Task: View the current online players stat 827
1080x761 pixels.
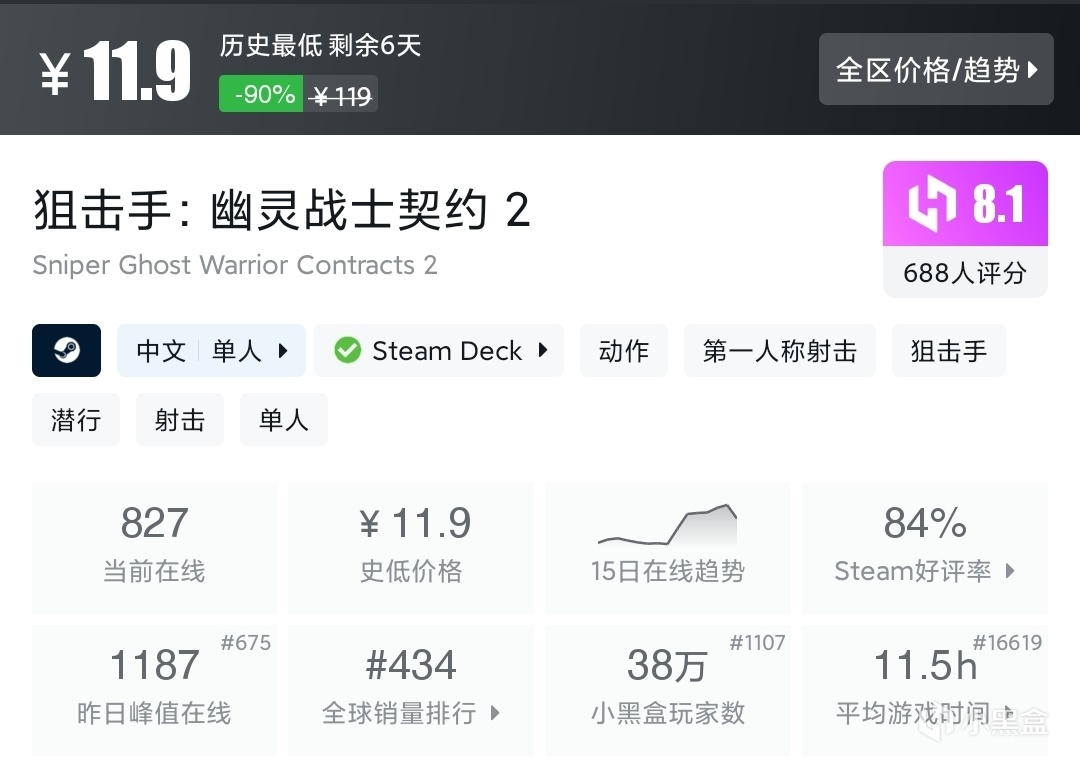Action: click(x=154, y=547)
